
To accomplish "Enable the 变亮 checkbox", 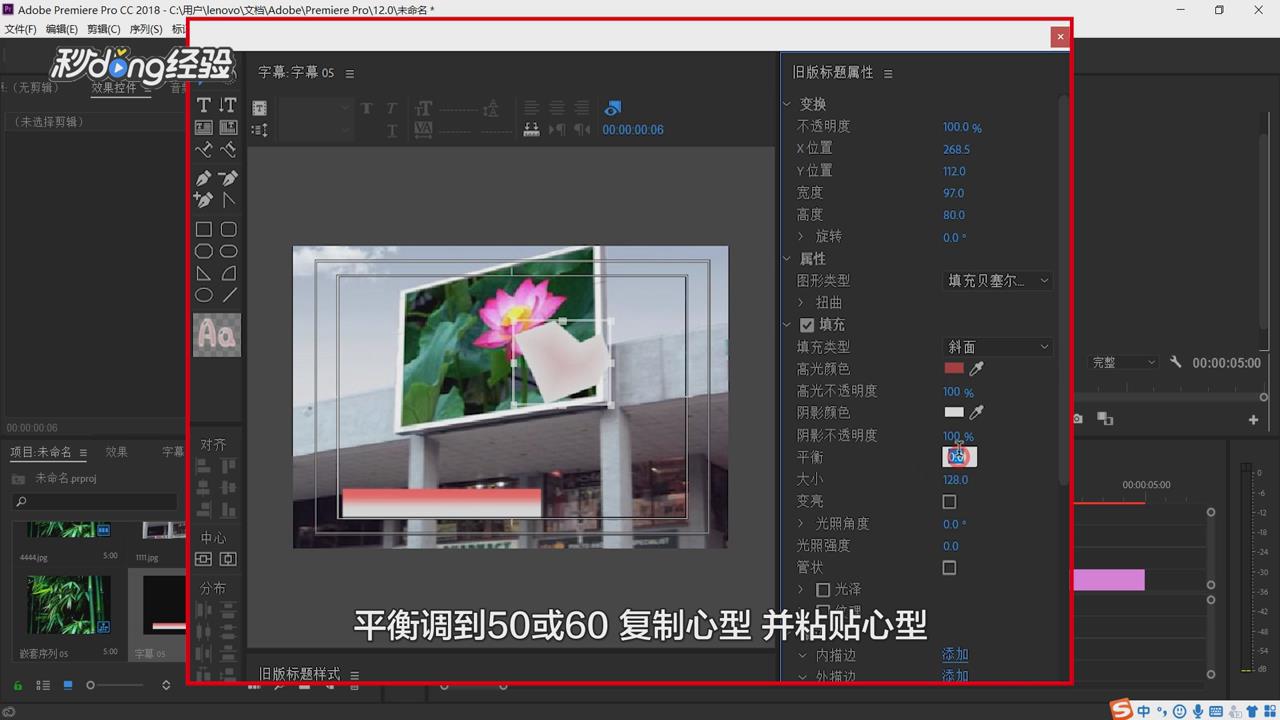I will point(949,502).
